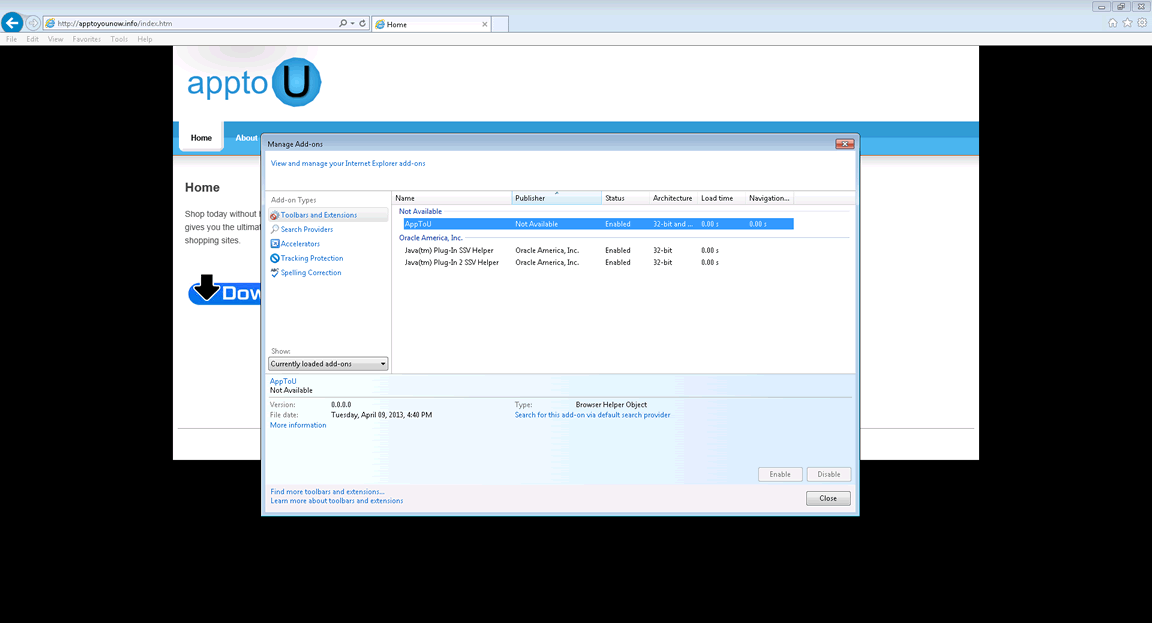The image size is (1152, 623).
Task: Open the Home tab on the webpage
Action: (x=201, y=138)
